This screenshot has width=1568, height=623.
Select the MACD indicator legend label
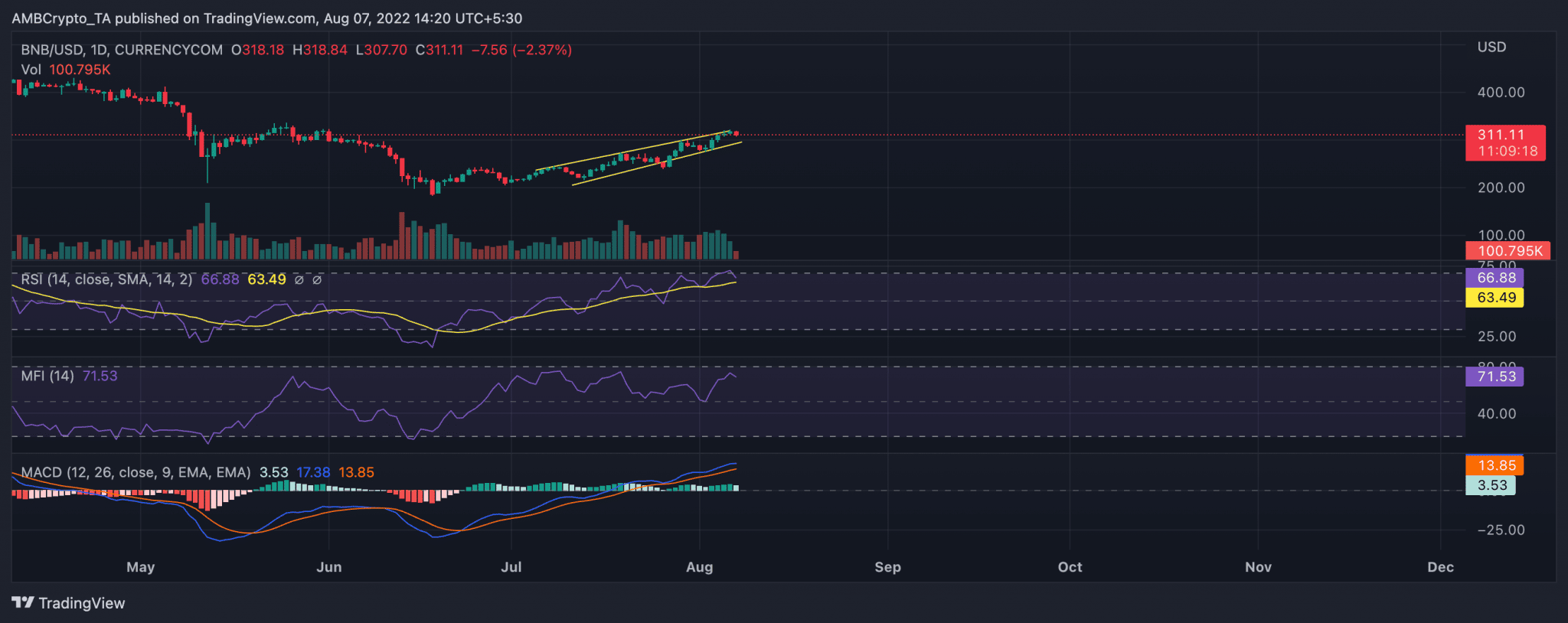[136, 472]
